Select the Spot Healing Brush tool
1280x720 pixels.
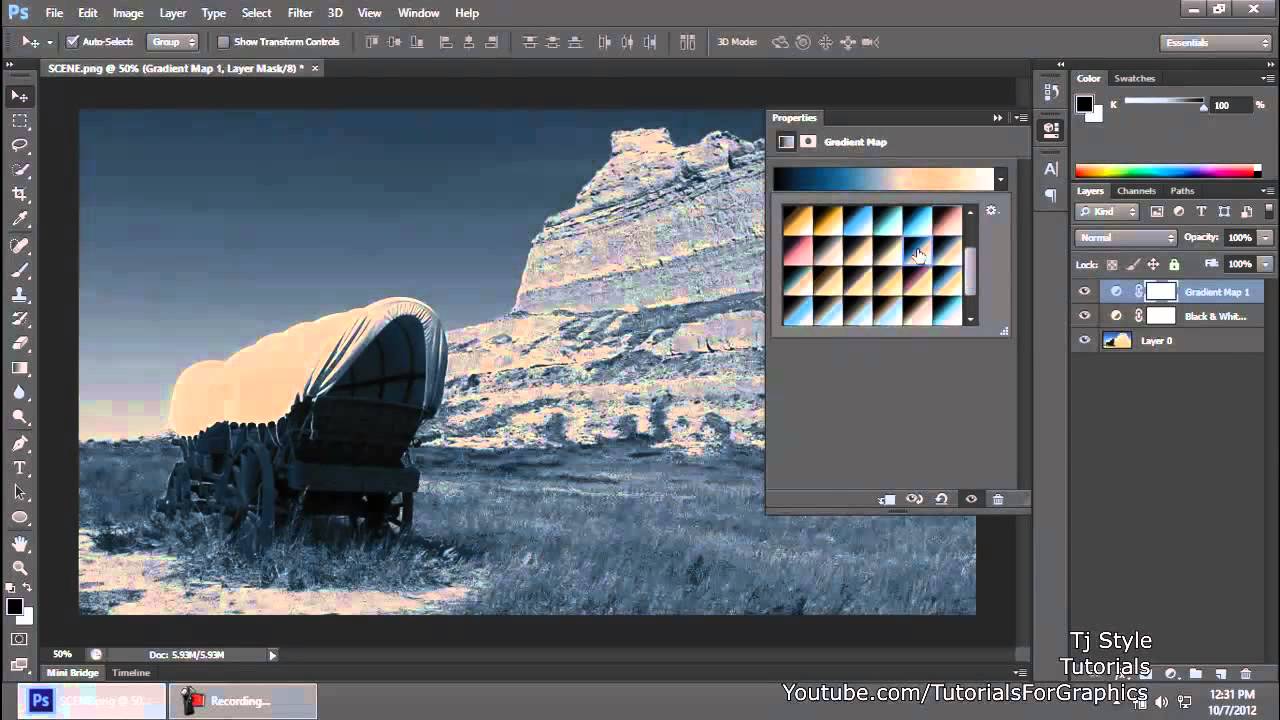tap(20, 245)
